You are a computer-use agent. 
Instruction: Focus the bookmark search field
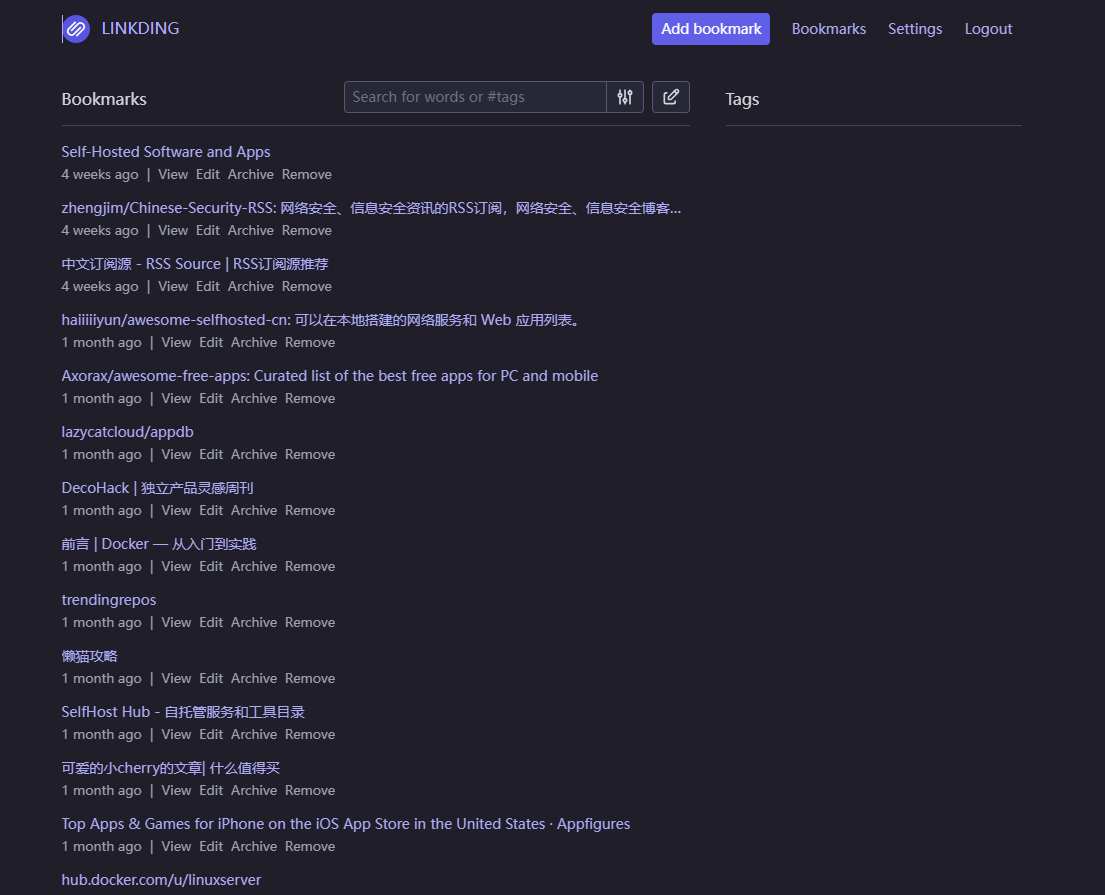coord(475,97)
